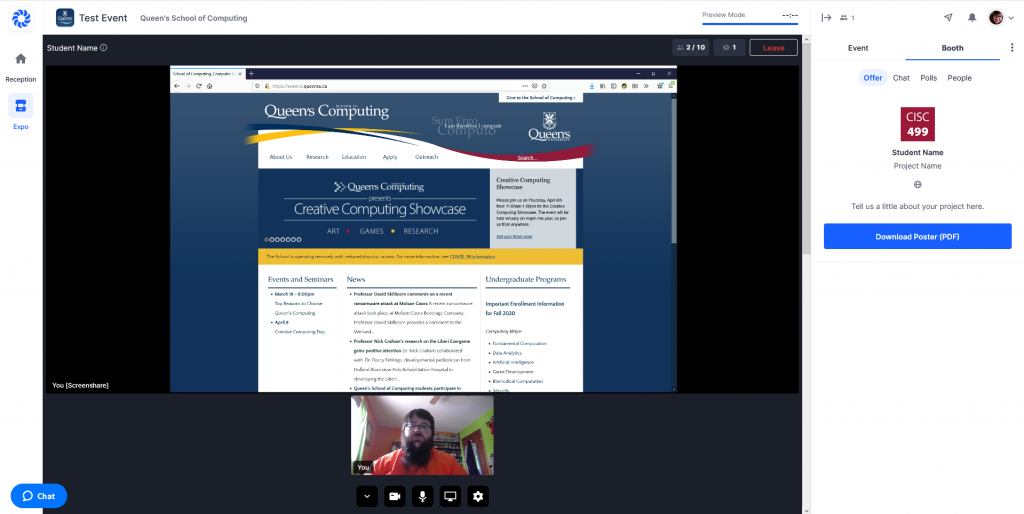The width and height of the screenshot is (1024, 514).
Task: Click the Creative Computing Showcase banner
Action: (374, 207)
